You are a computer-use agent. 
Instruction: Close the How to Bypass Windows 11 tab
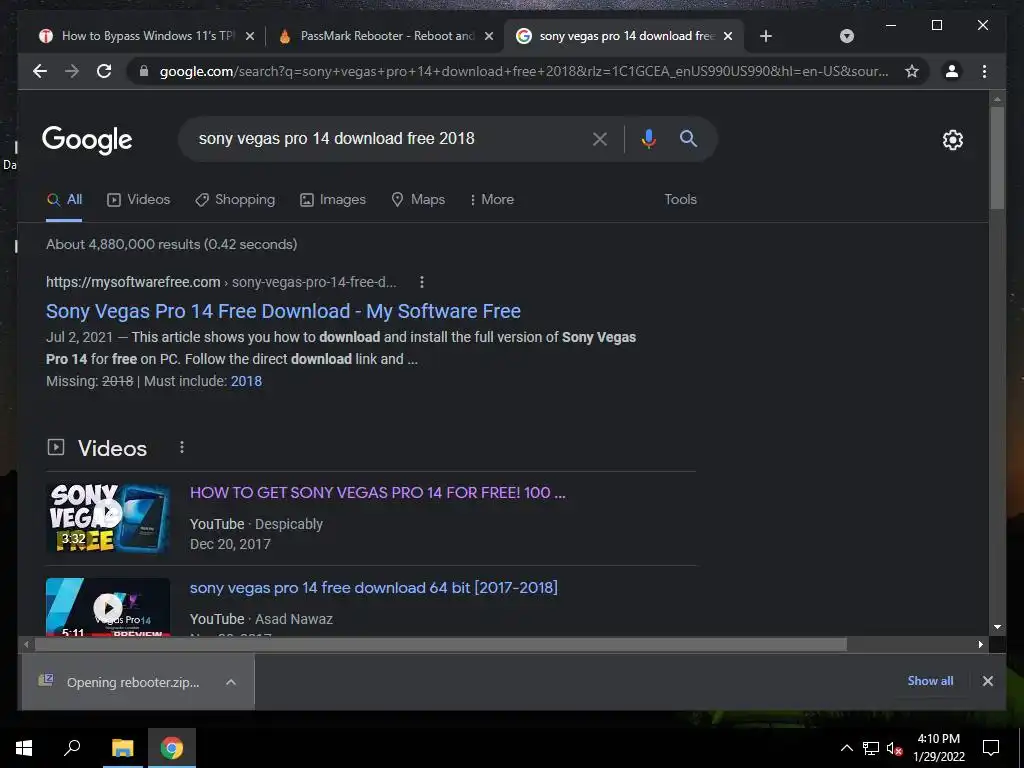point(249,36)
